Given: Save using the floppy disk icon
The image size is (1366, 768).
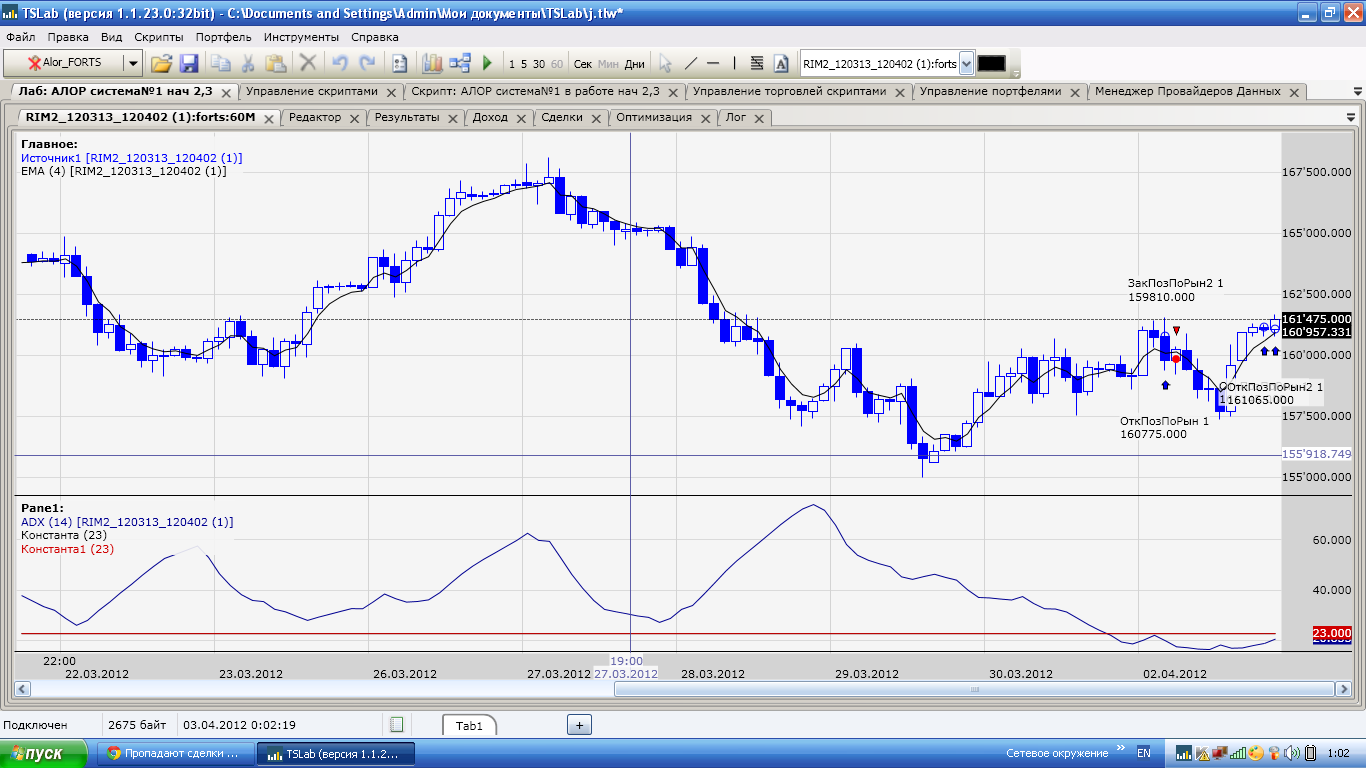Looking at the screenshot, I should point(188,63).
